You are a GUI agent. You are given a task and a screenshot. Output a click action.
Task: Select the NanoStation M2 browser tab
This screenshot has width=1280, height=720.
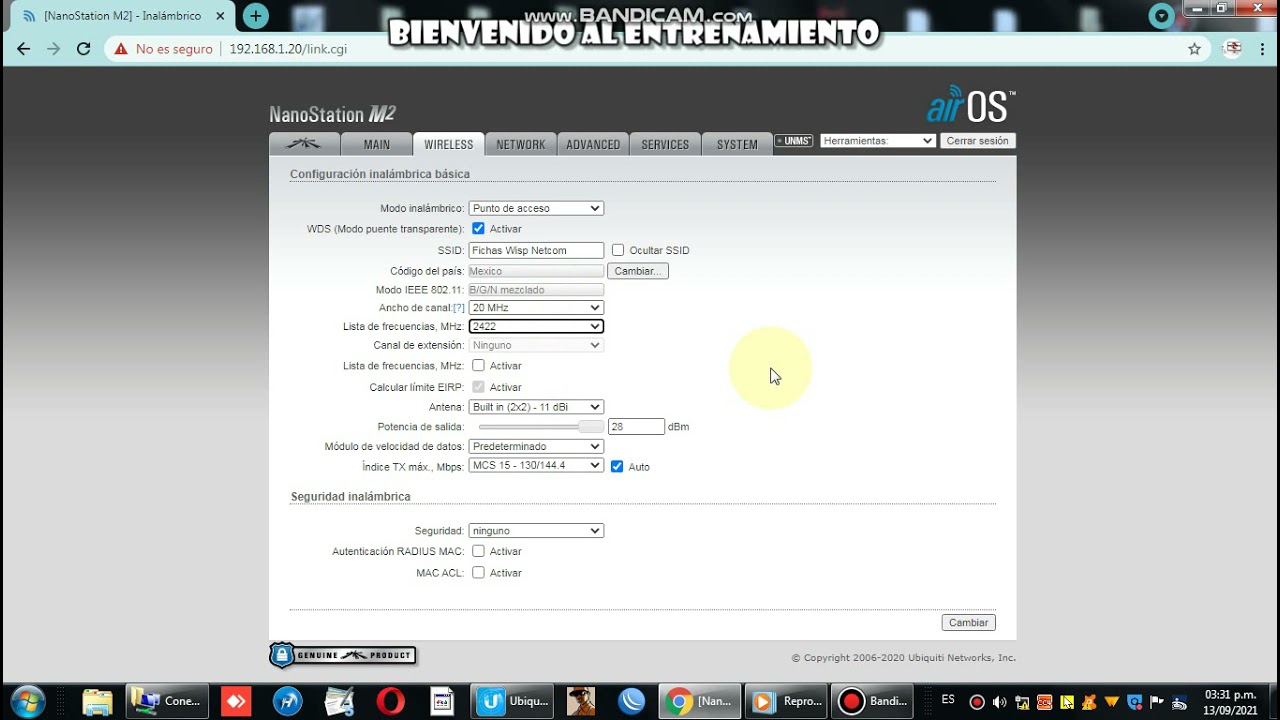122,16
